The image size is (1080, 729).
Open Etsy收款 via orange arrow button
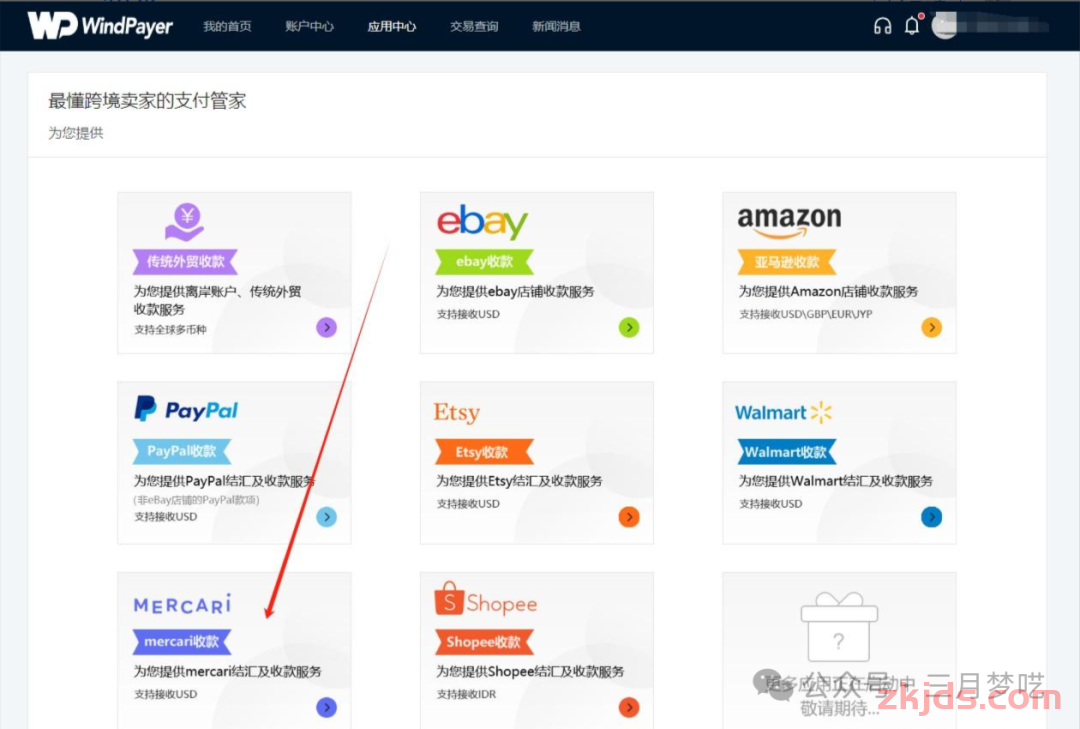point(629,517)
